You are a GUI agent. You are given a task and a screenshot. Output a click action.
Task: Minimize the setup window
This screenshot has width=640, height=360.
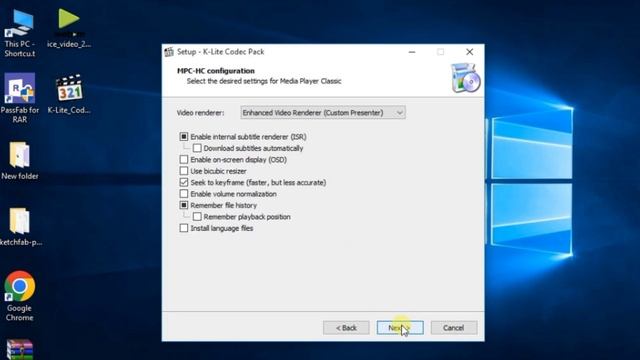point(412,52)
